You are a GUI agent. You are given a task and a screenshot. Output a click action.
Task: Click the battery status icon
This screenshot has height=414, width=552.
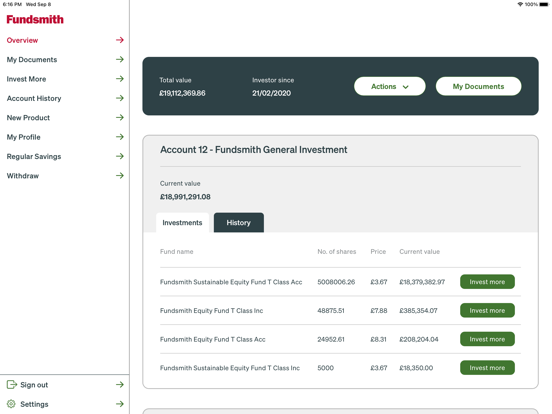coord(544,4)
